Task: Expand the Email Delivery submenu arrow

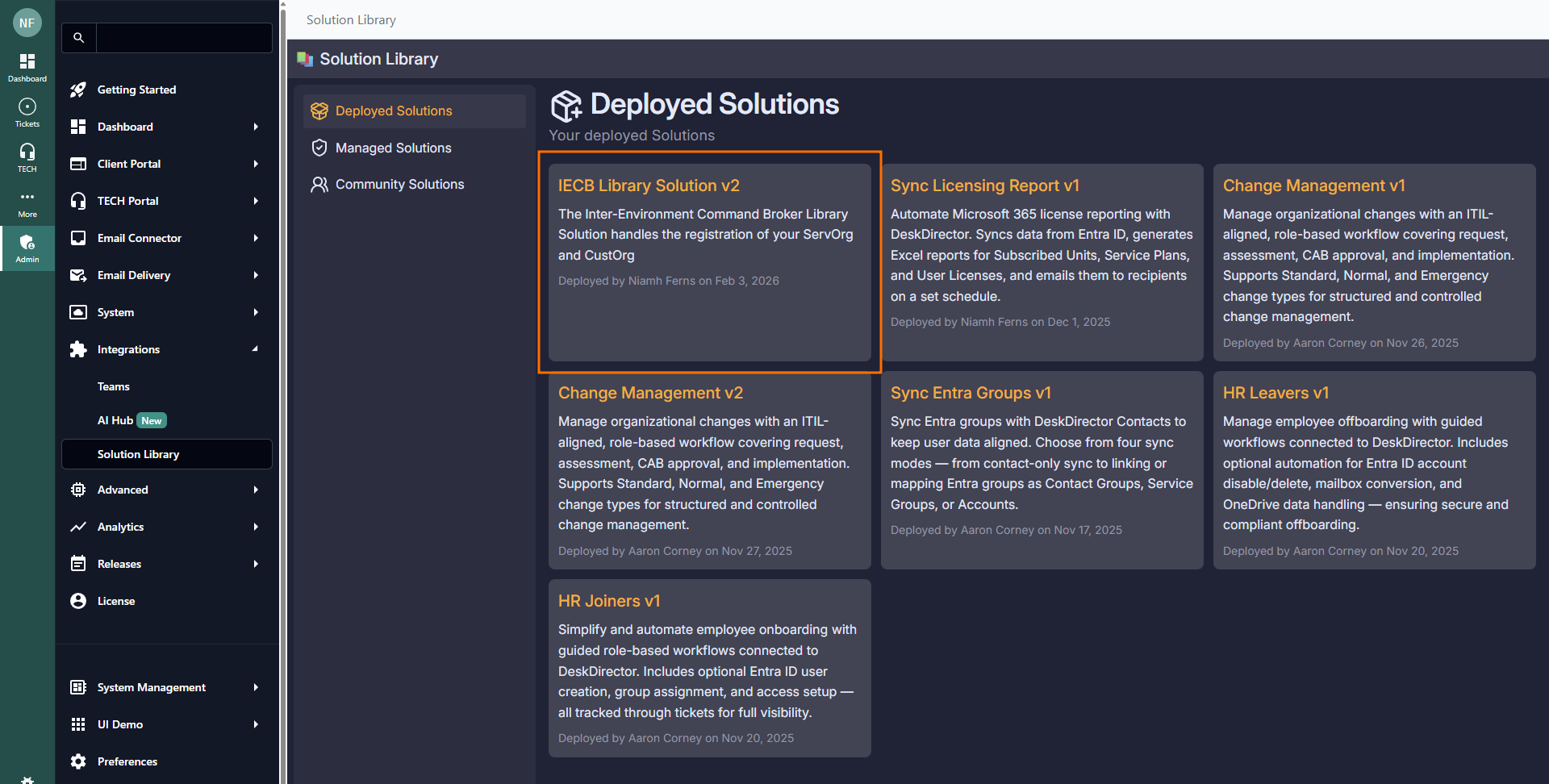Action: tap(256, 275)
